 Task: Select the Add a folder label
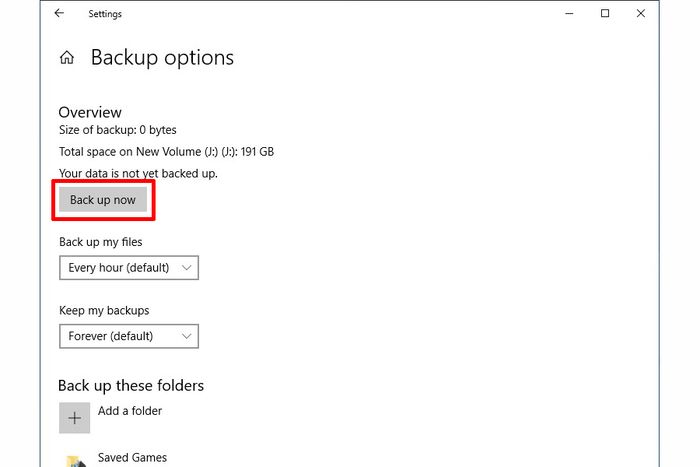[130, 411]
